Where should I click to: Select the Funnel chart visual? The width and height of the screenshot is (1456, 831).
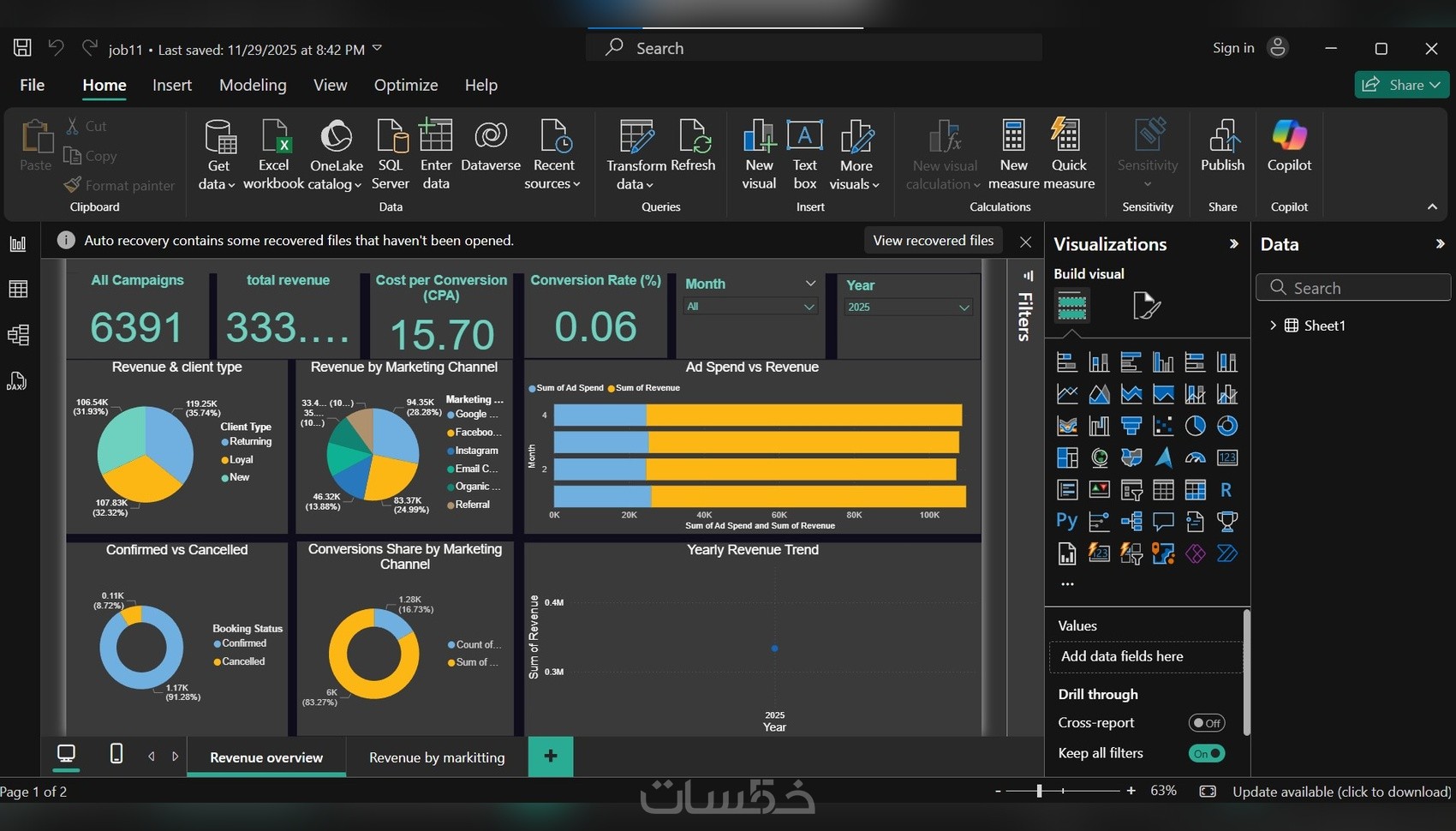1131,426
